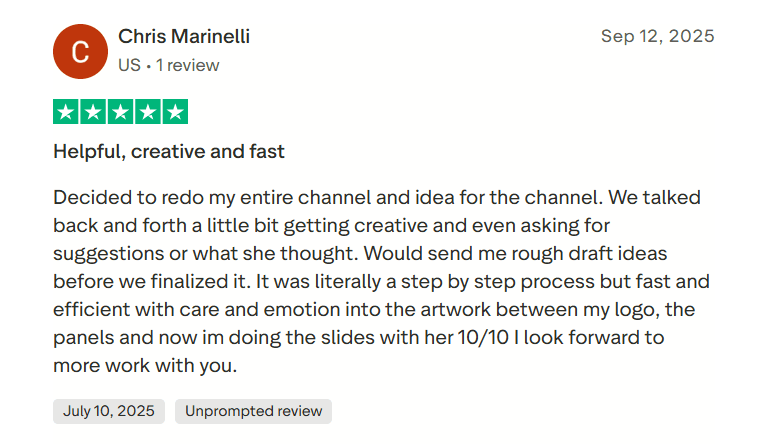
Task: Click the Sep 12, 2025 review date
Action: point(657,37)
